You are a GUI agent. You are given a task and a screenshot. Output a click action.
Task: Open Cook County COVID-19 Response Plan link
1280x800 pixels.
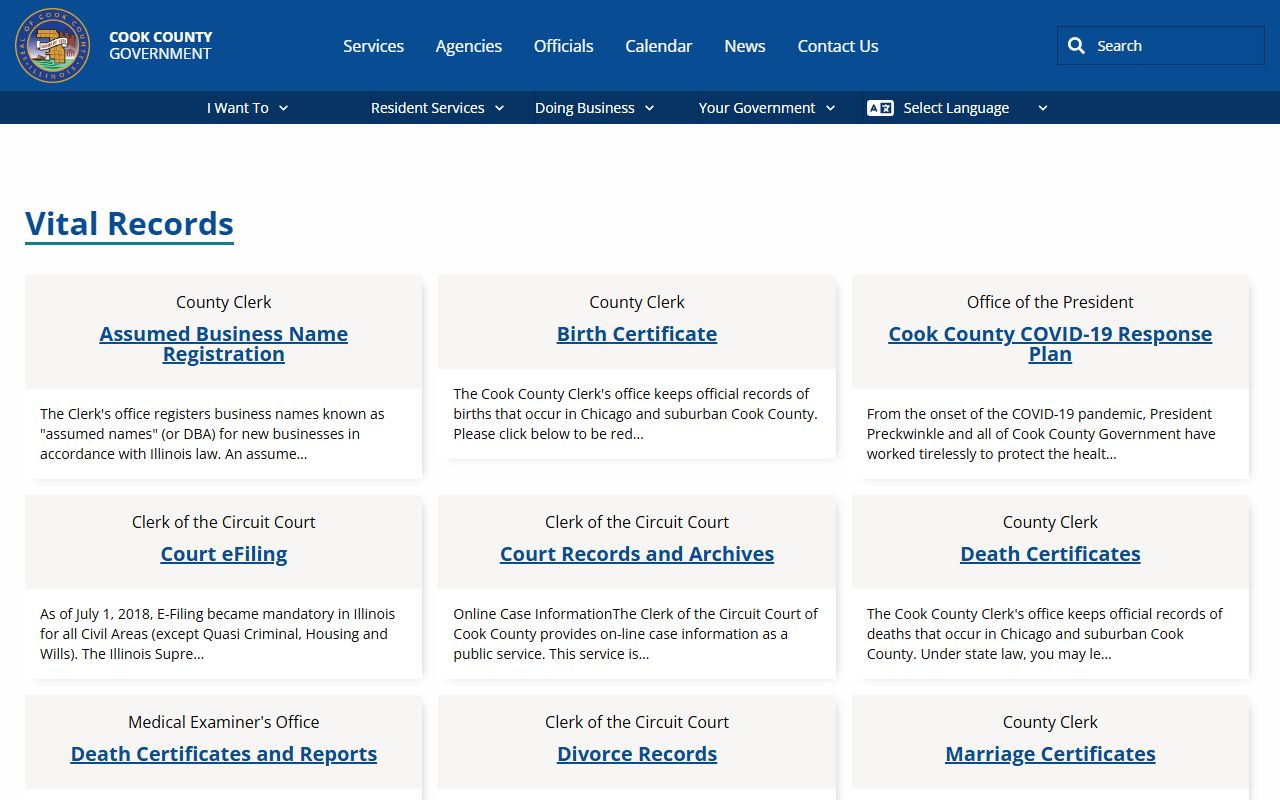tap(1050, 344)
